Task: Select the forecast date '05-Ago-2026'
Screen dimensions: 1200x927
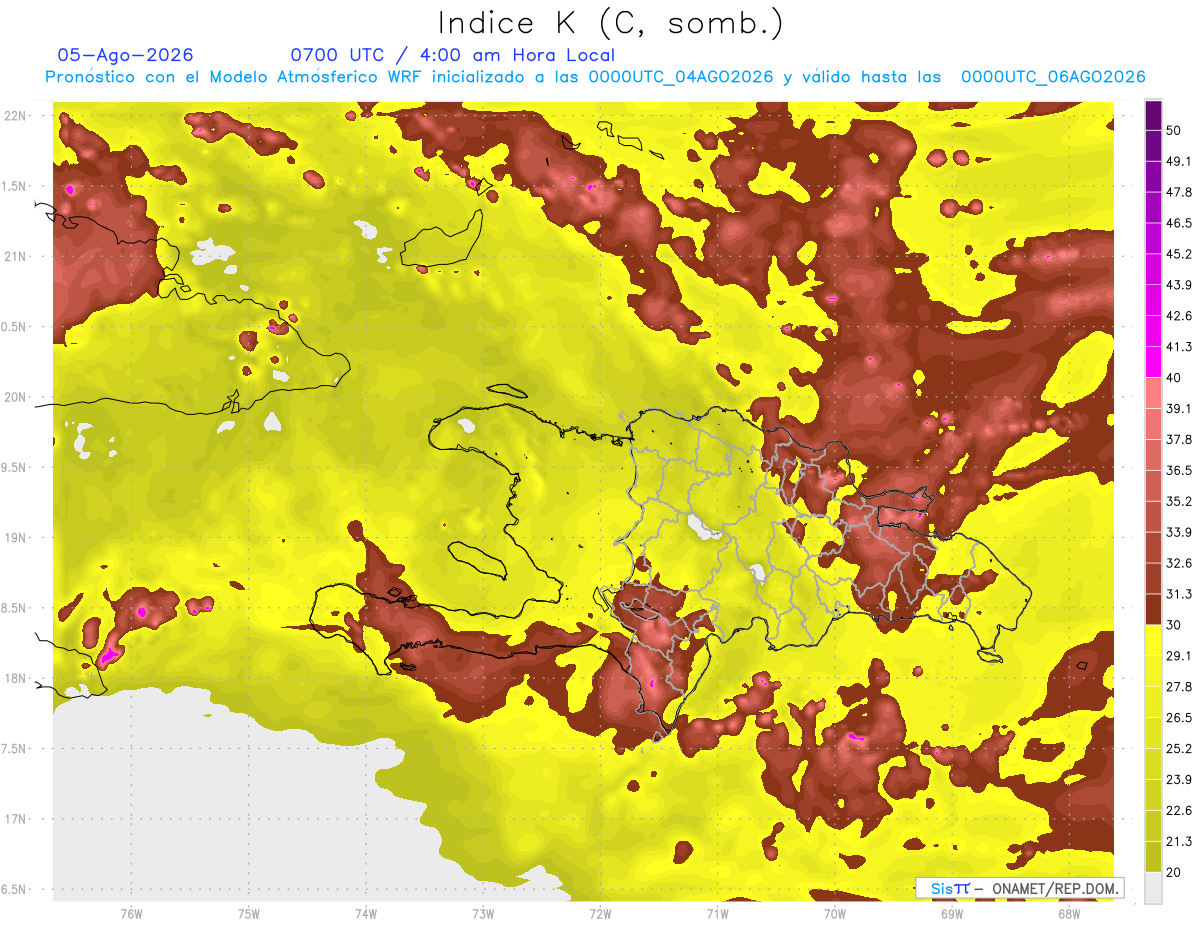Action: (x=126, y=55)
